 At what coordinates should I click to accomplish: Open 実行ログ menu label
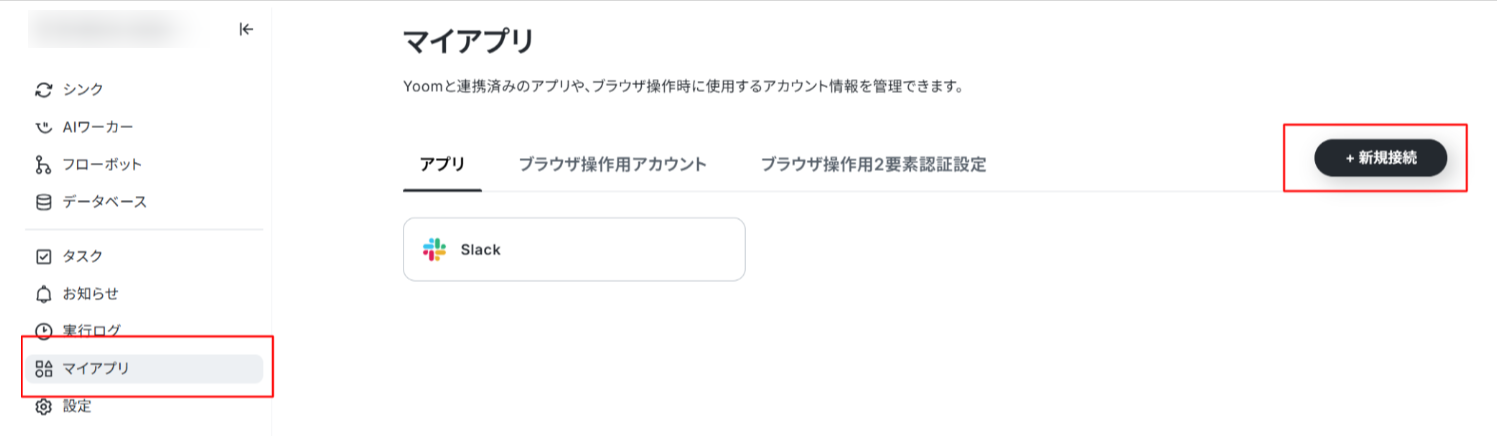click(x=92, y=331)
